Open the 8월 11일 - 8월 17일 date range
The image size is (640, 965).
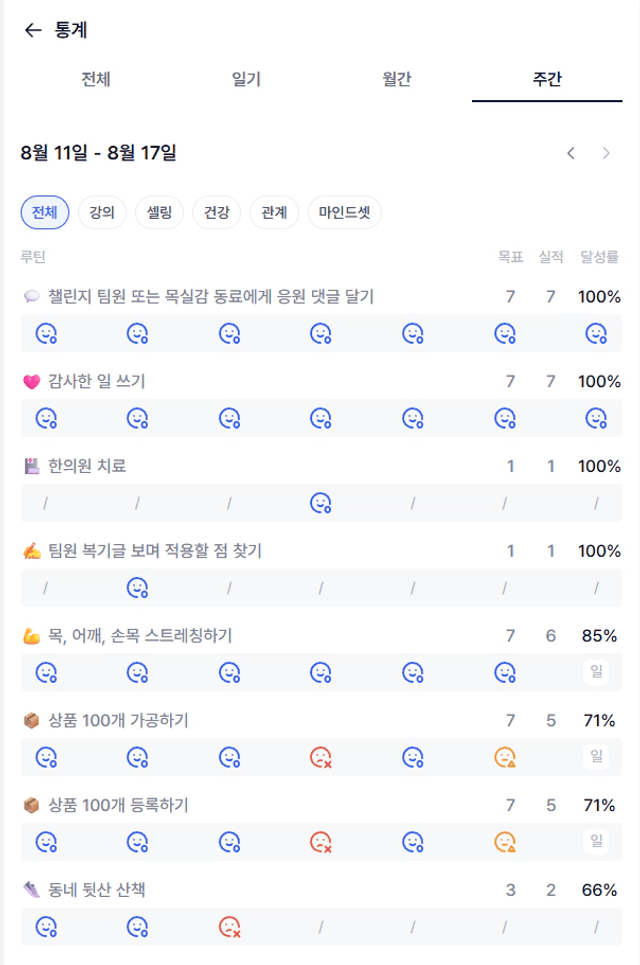[98, 153]
